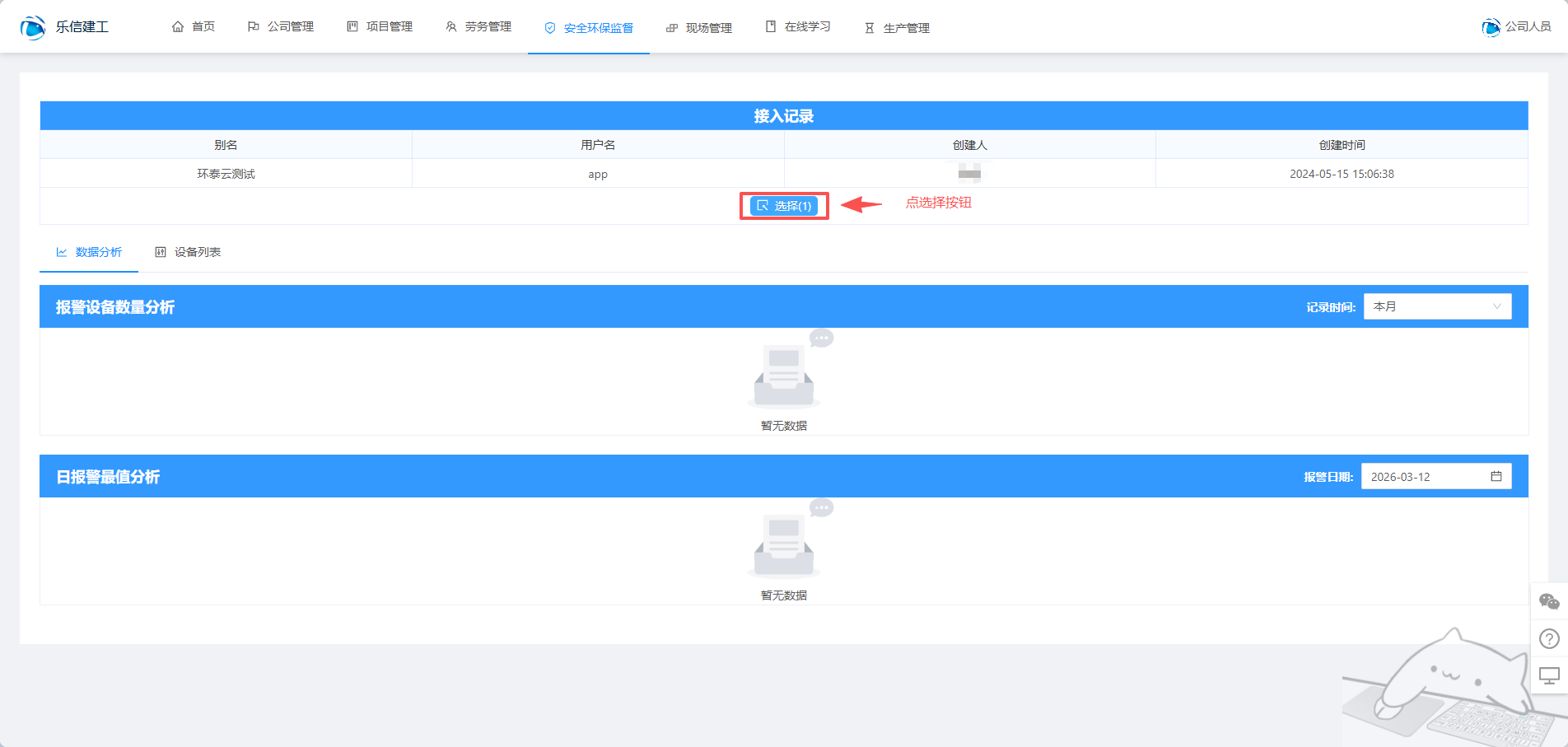This screenshot has width=1568, height=747.
Task: Click the 乐信建工 logo icon
Action: [x=33, y=27]
